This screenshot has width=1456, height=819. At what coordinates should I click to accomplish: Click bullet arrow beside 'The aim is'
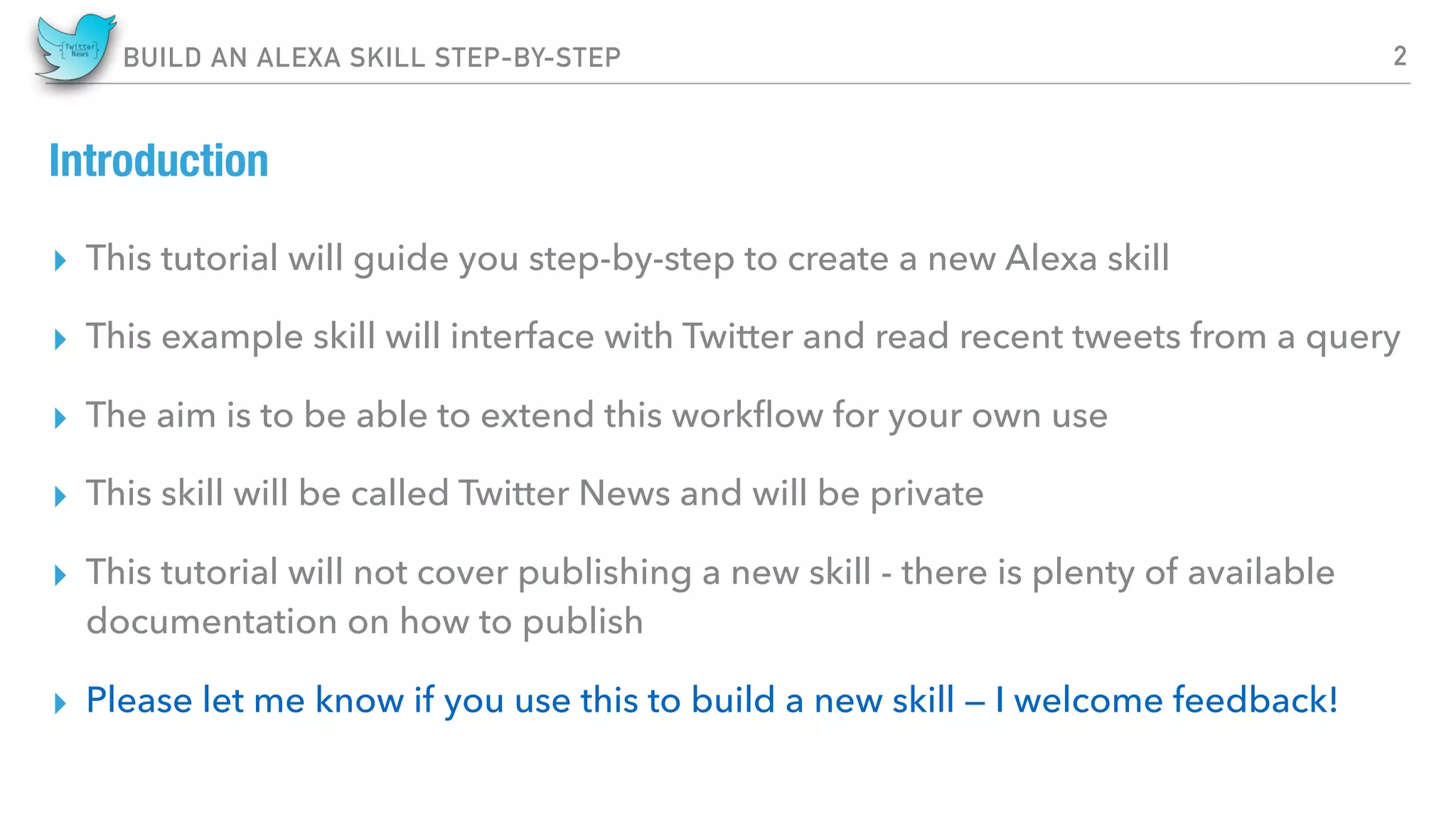coord(60,418)
